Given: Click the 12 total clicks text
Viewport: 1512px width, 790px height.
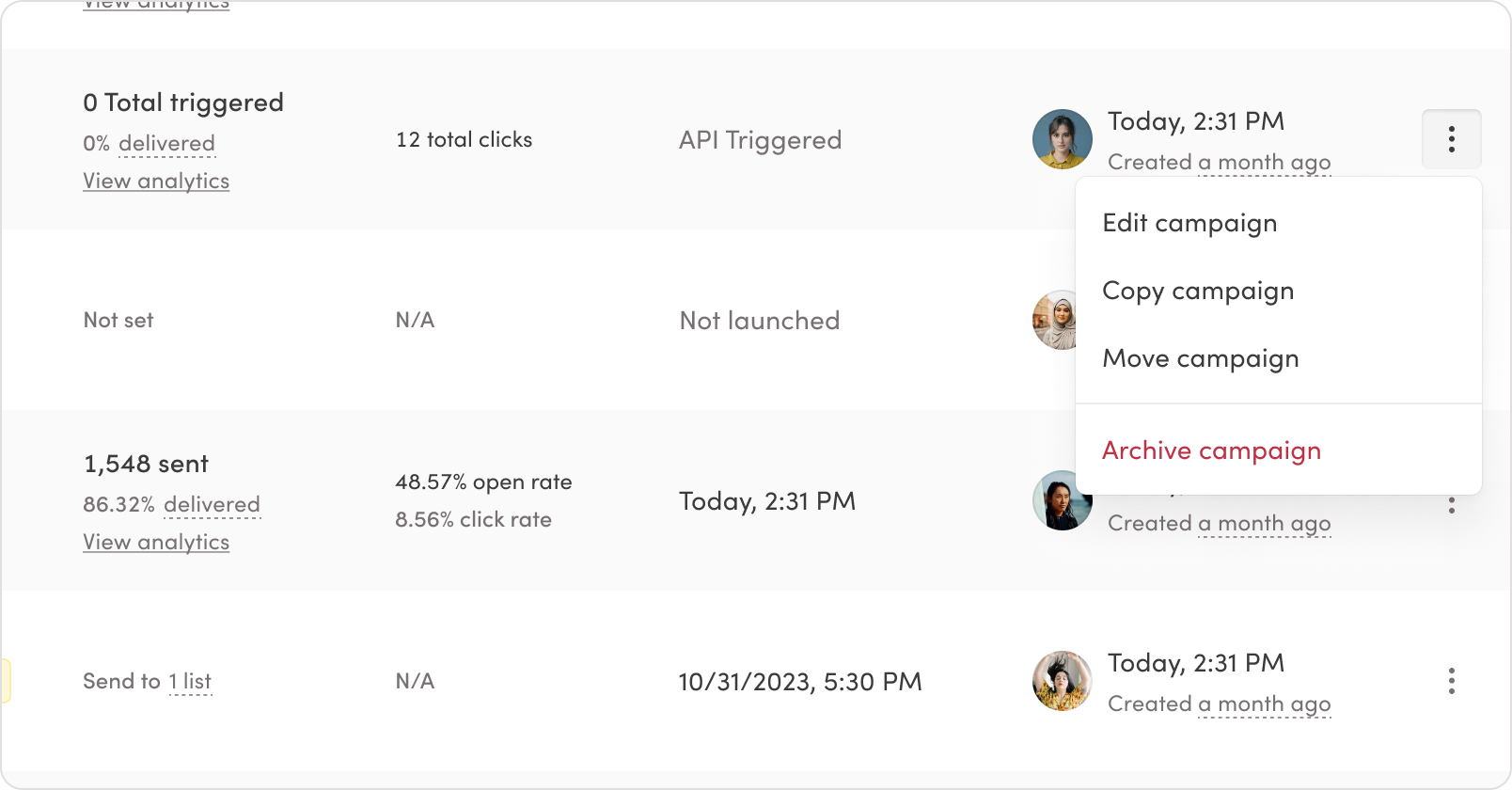Looking at the screenshot, I should (x=464, y=139).
